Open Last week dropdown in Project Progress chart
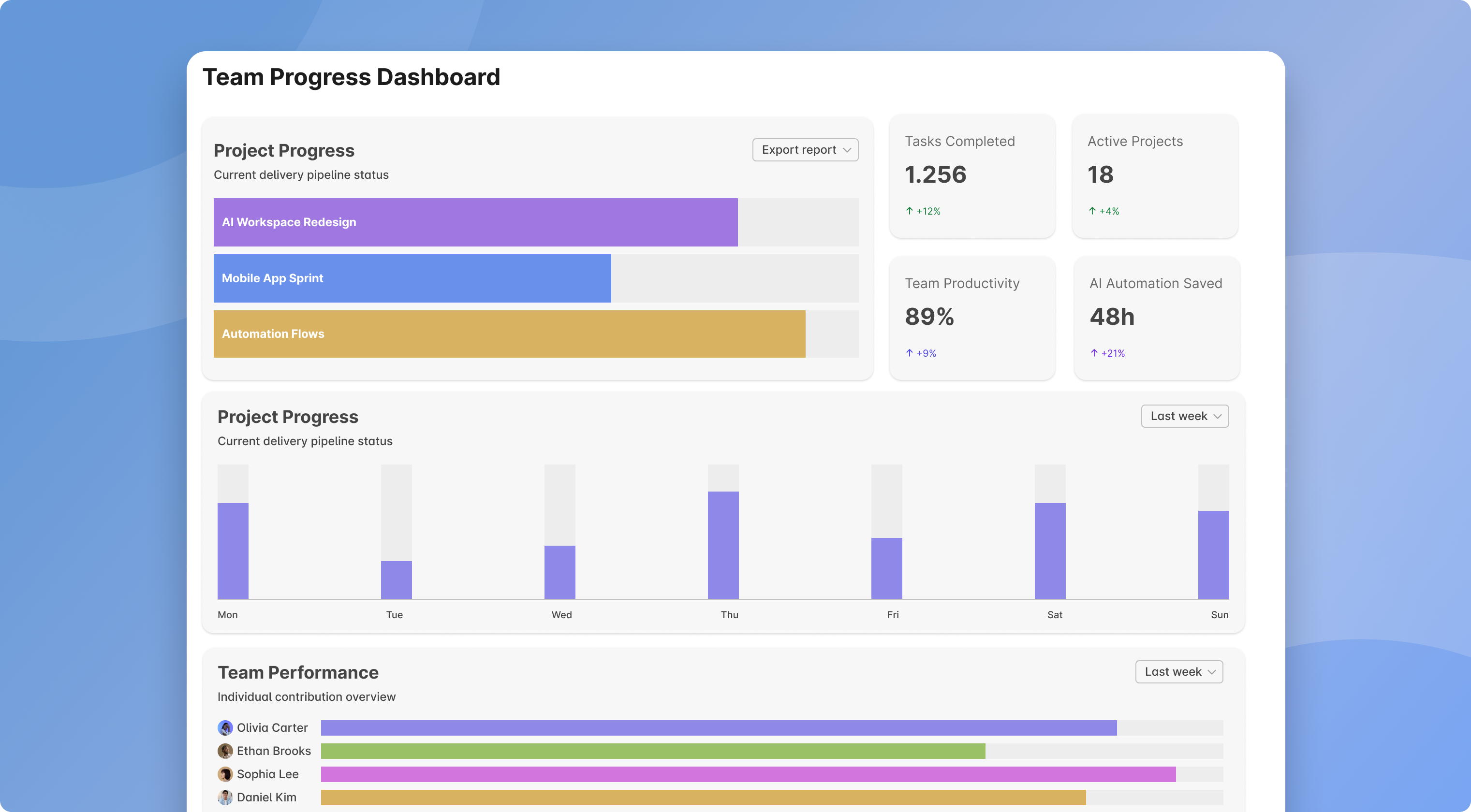This screenshot has width=1471, height=812. [x=1185, y=416]
